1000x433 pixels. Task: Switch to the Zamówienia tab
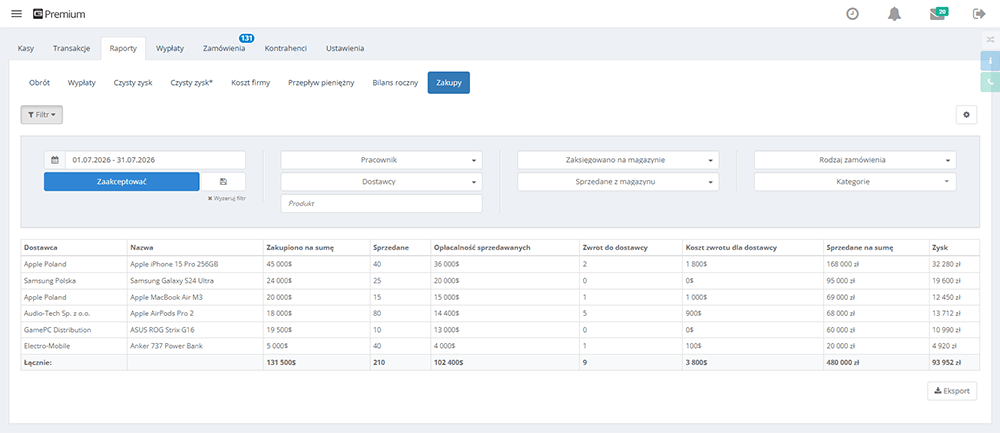click(224, 48)
